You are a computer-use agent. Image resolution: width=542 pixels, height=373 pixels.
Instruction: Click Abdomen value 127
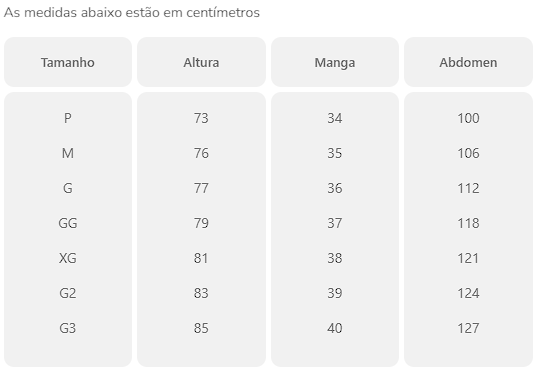coord(468,328)
